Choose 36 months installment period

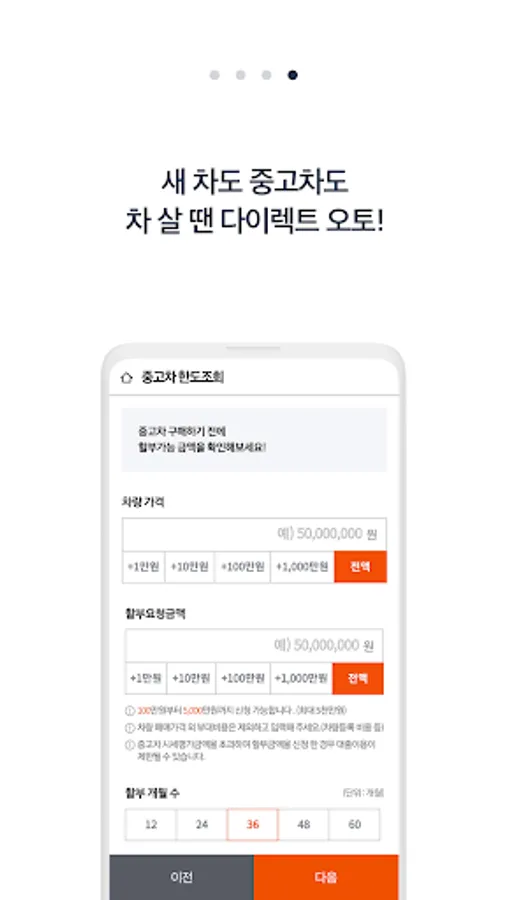point(252,825)
